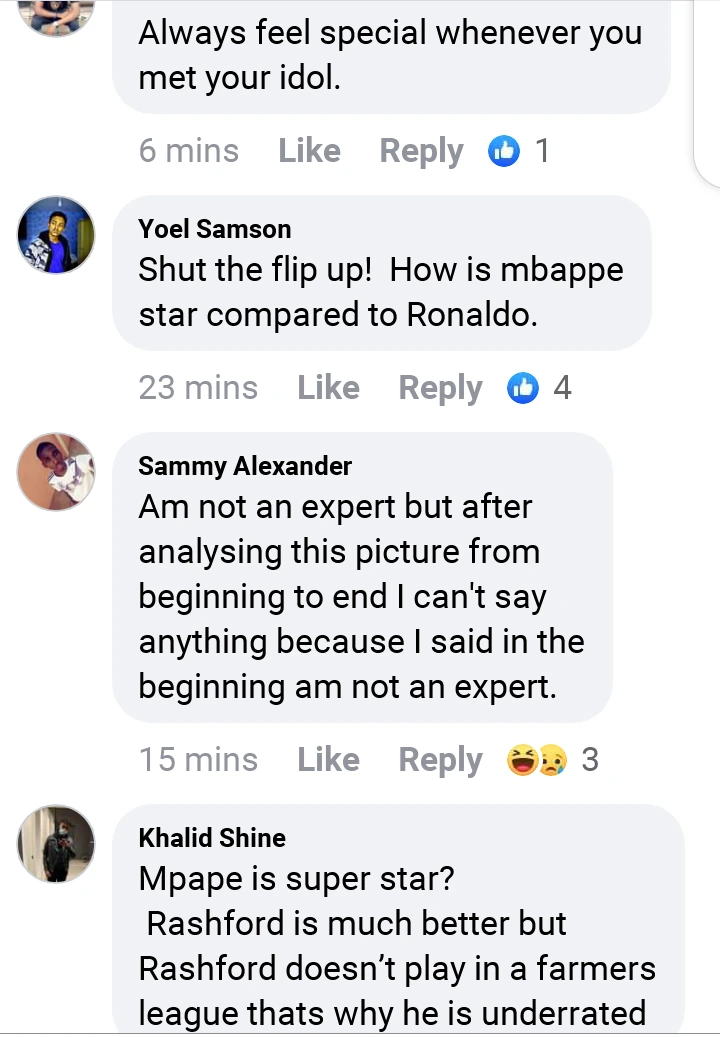Click the '15 mins' timestamp on Sammy's comment

point(198,760)
